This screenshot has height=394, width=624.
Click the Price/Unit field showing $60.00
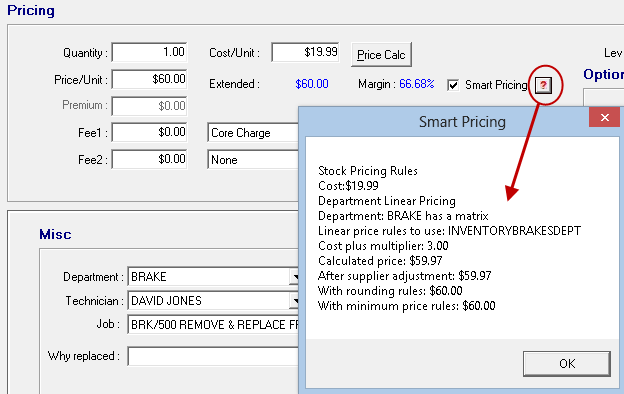(149, 79)
